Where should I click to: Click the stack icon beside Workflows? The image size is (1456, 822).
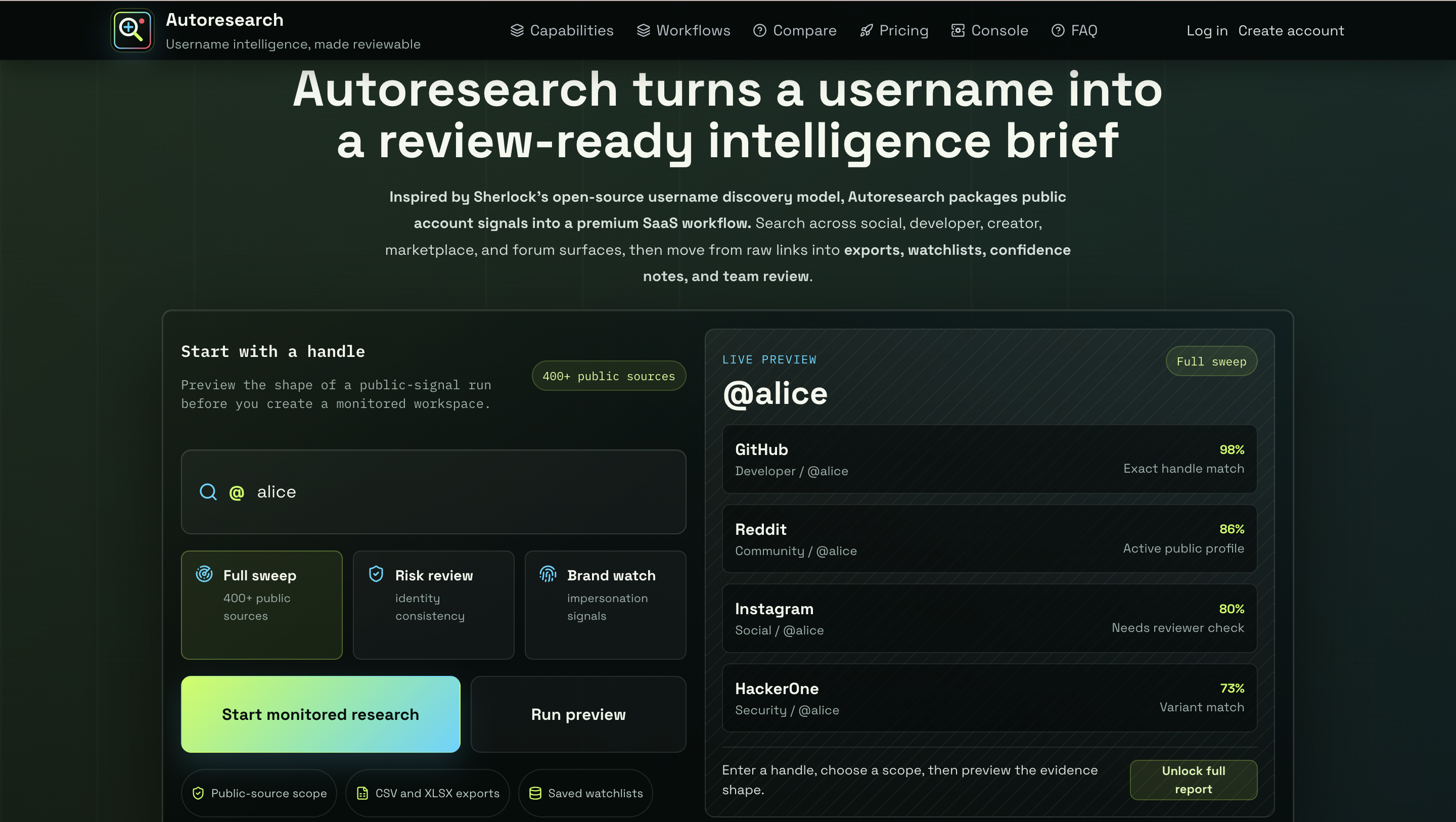(643, 30)
